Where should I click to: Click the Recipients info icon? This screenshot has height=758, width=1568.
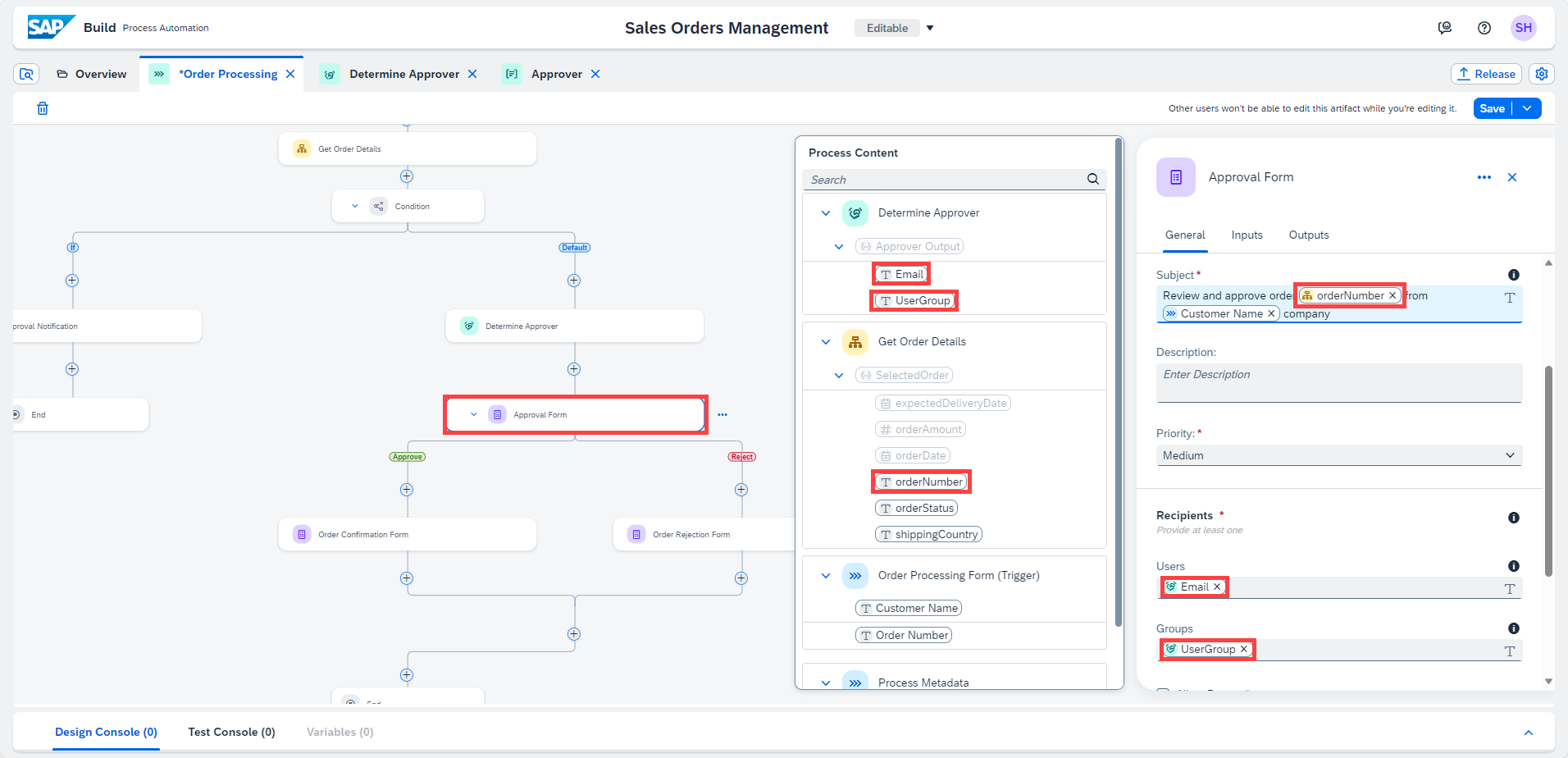(1514, 518)
